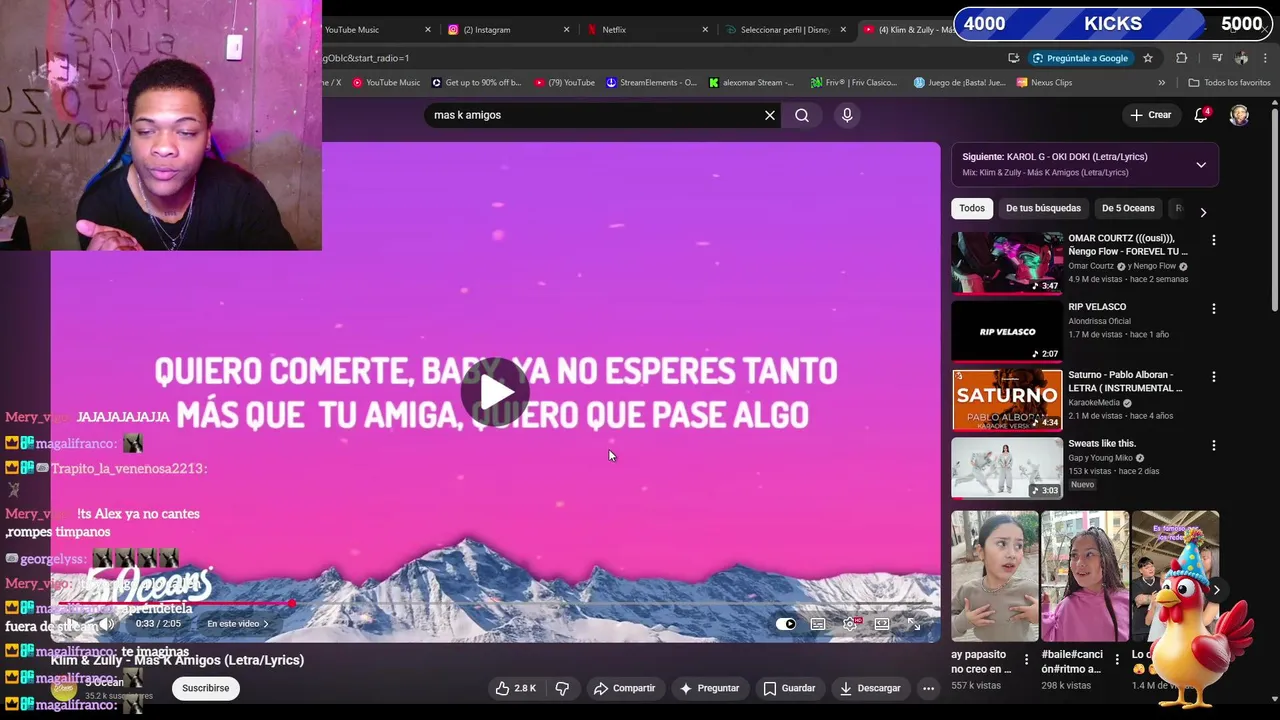Open 'Nexus Clips' bookmark
Screen dimensions: 1280x720
pos(1044,83)
